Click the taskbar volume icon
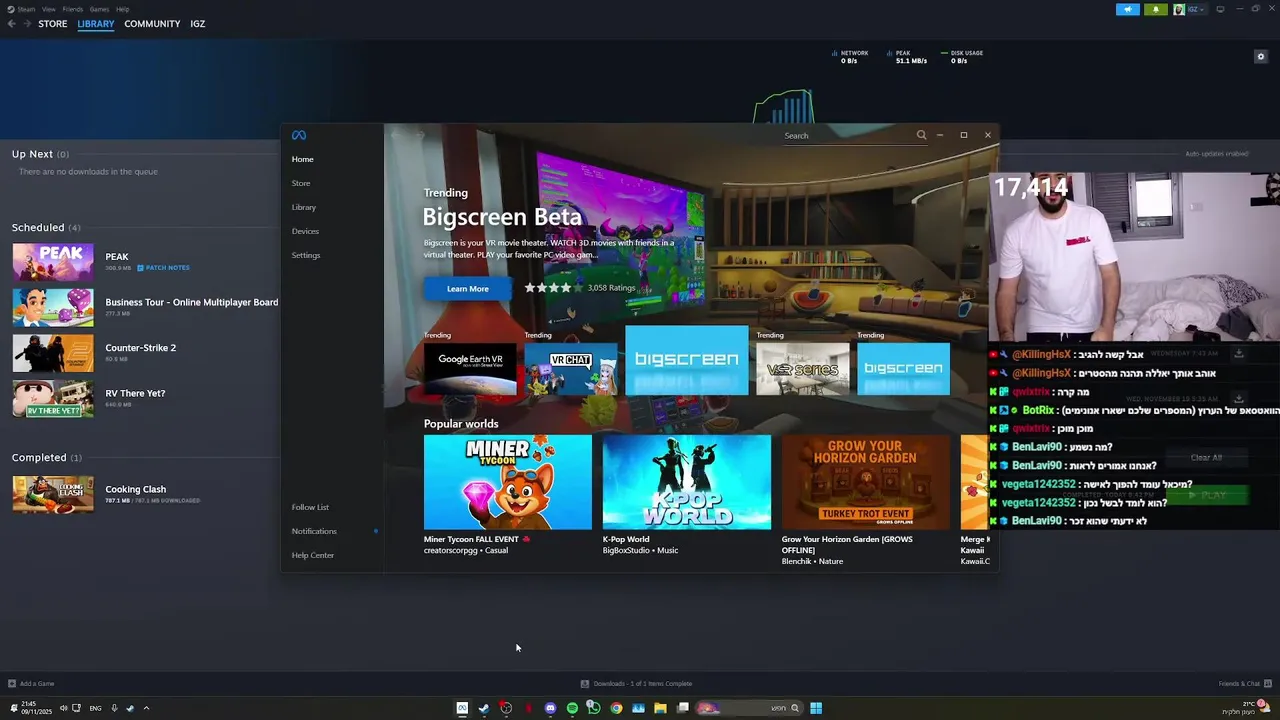The image size is (1280, 720). [x=63, y=708]
